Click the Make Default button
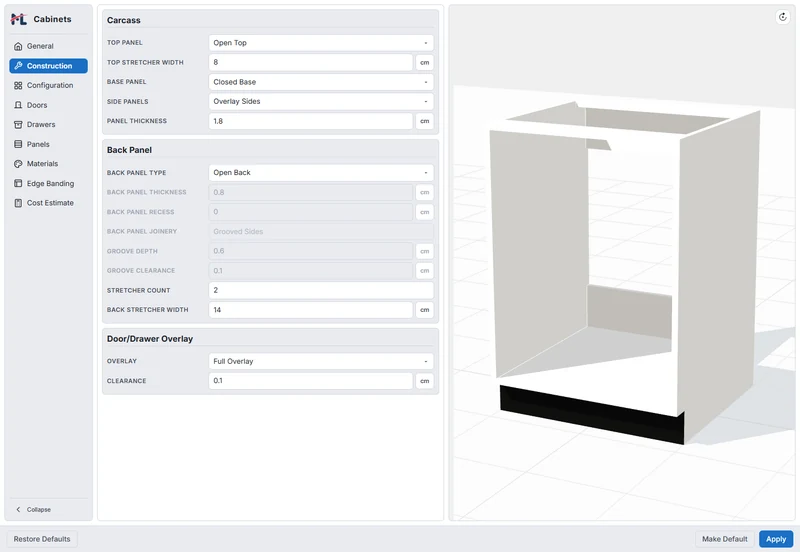This screenshot has height=552, width=800. click(724, 539)
